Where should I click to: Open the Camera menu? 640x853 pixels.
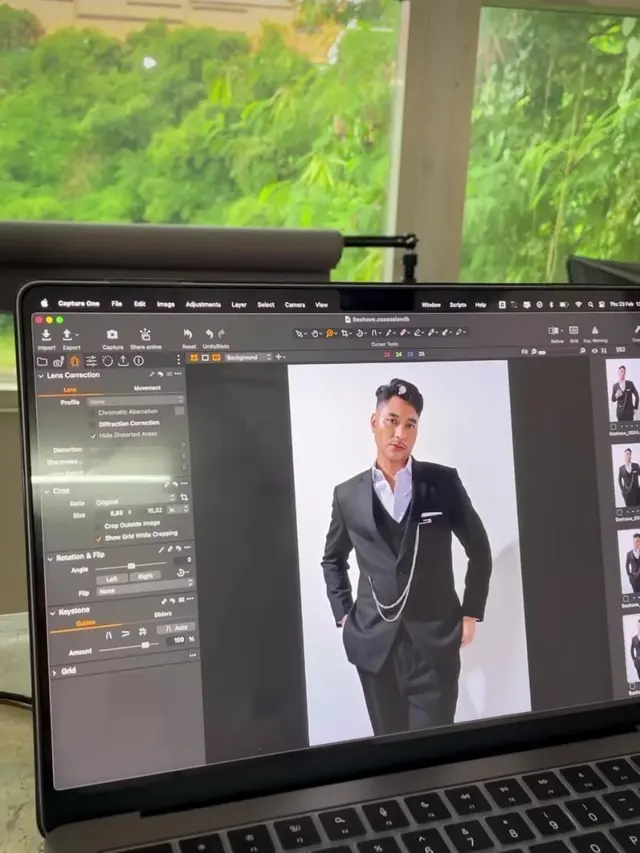295,305
